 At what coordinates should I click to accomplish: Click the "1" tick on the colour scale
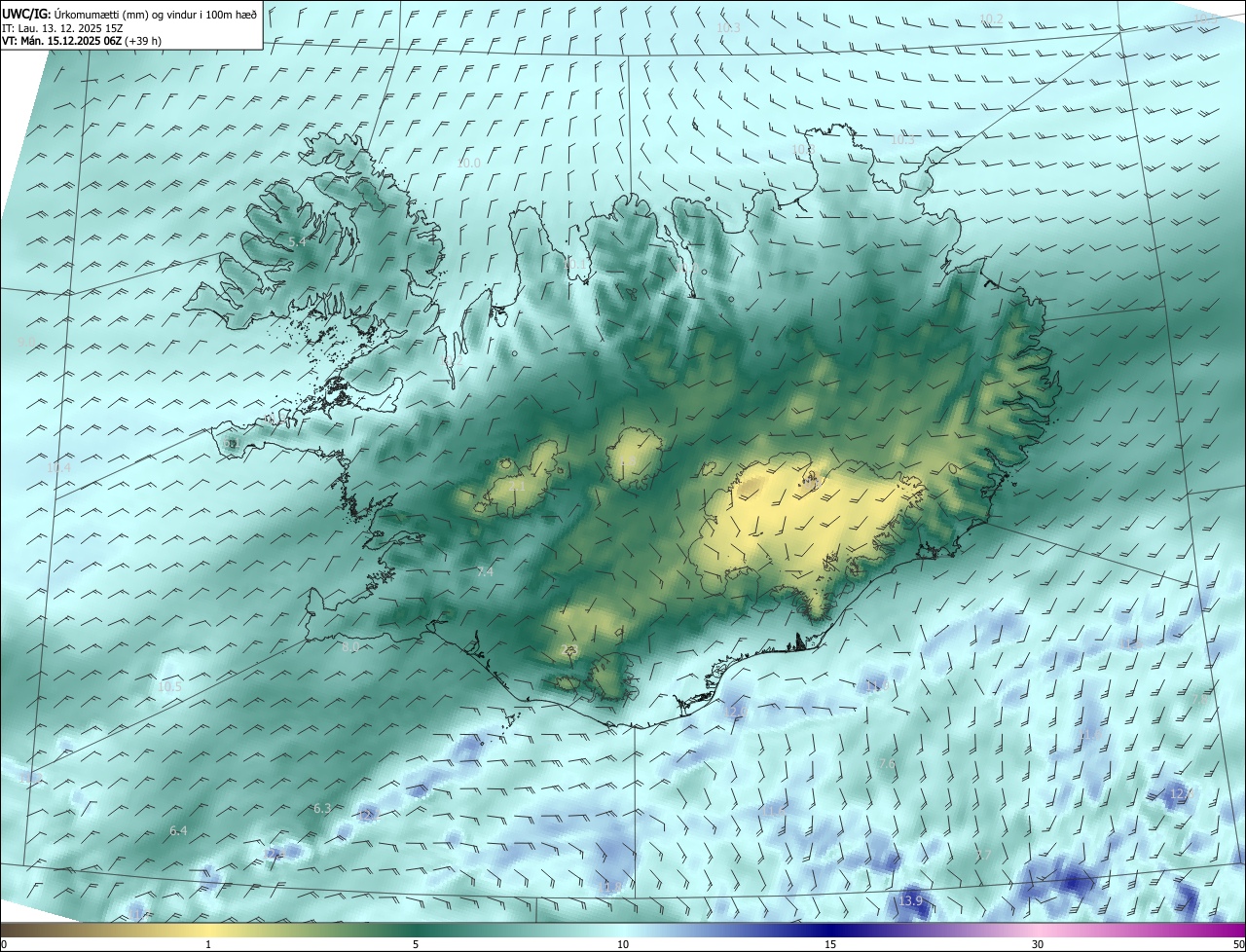click(208, 944)
